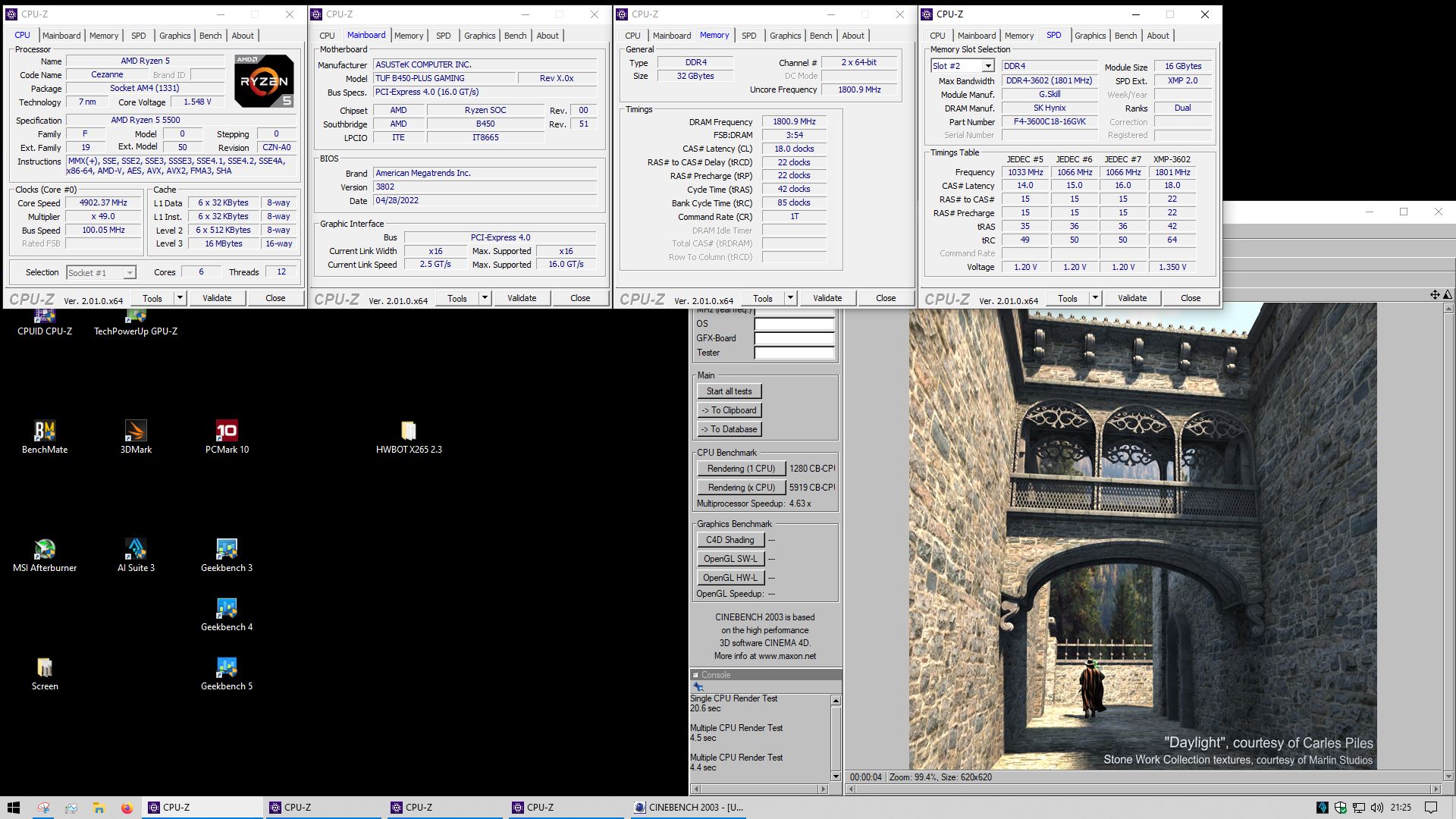Open the Screen folder on the desktop
Screen dimensions: 1456x819
click(45, 674)
